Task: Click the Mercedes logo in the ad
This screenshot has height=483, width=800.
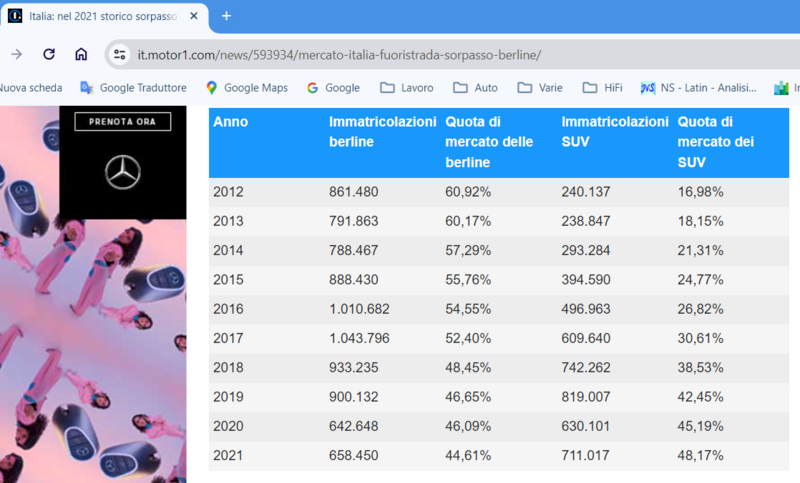Action: click(123, 172)
